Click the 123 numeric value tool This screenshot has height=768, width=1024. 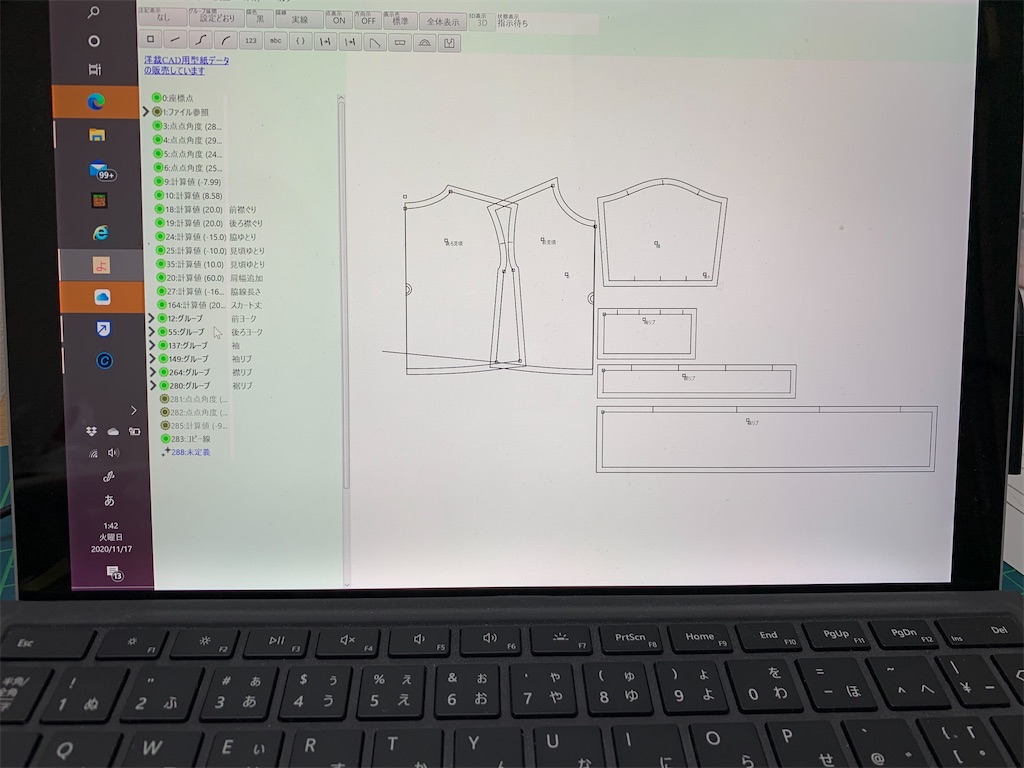251,40
